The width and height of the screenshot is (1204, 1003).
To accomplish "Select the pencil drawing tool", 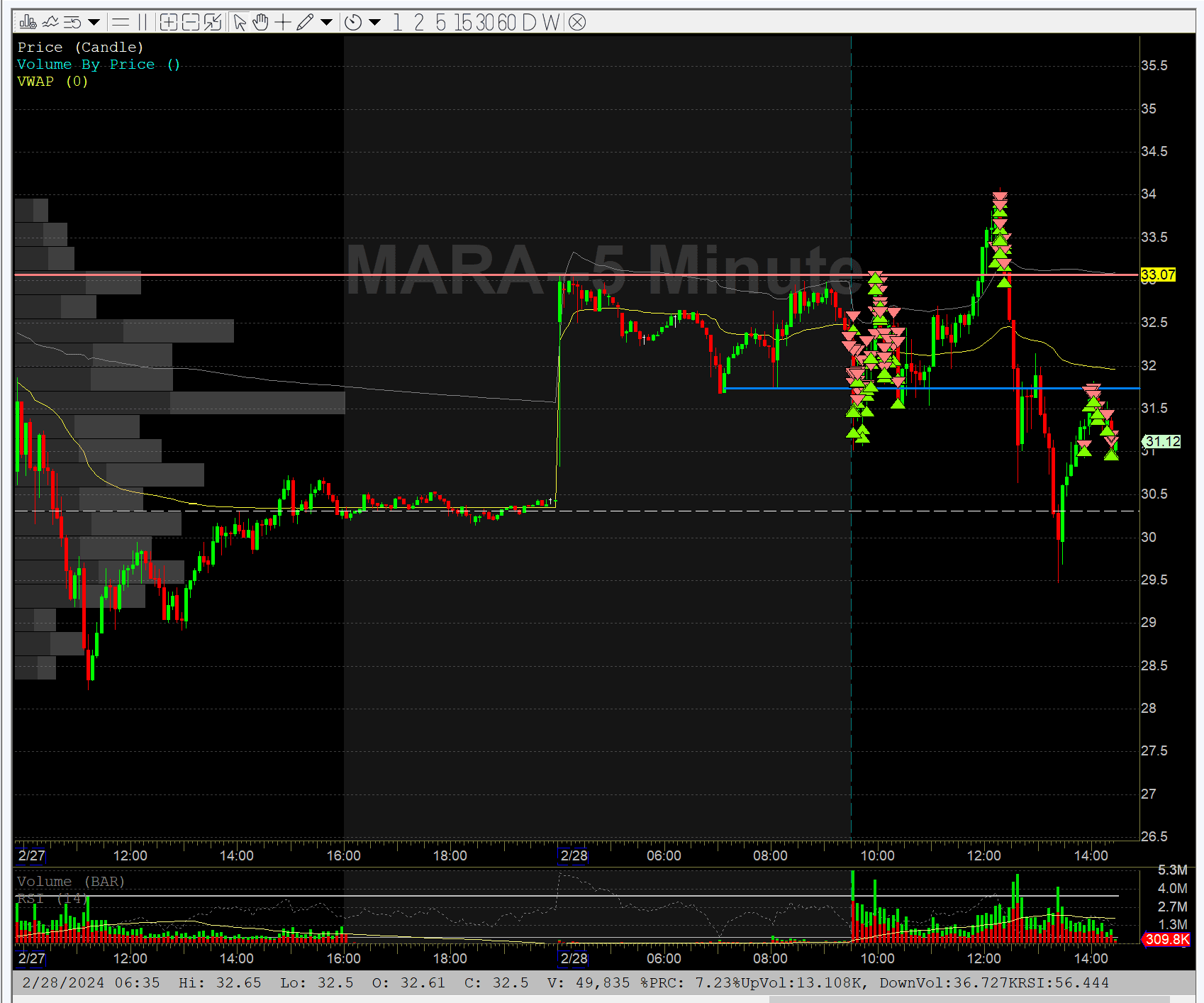I will tap(305, 23).
